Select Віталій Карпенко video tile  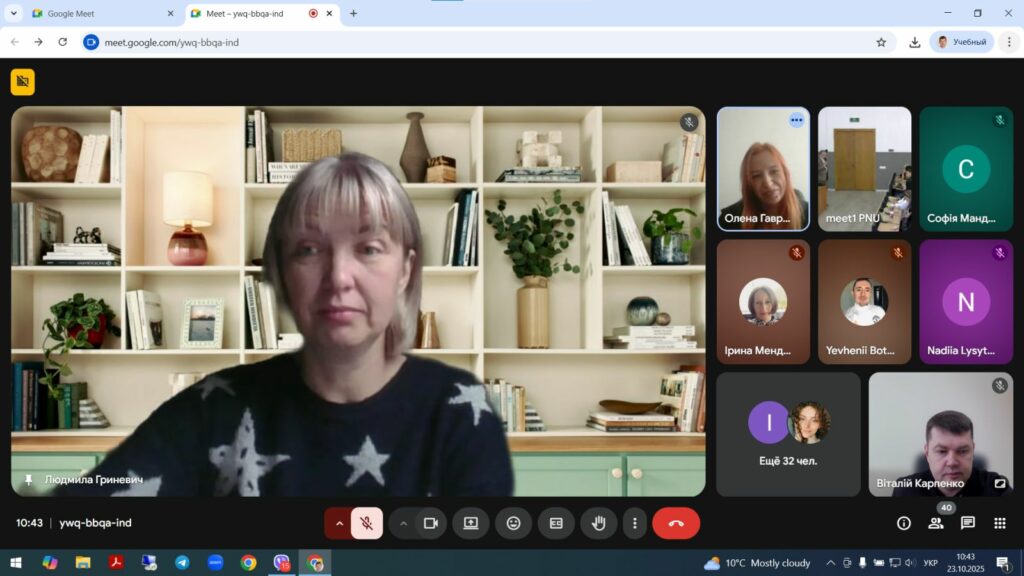(x=940, y=434)
